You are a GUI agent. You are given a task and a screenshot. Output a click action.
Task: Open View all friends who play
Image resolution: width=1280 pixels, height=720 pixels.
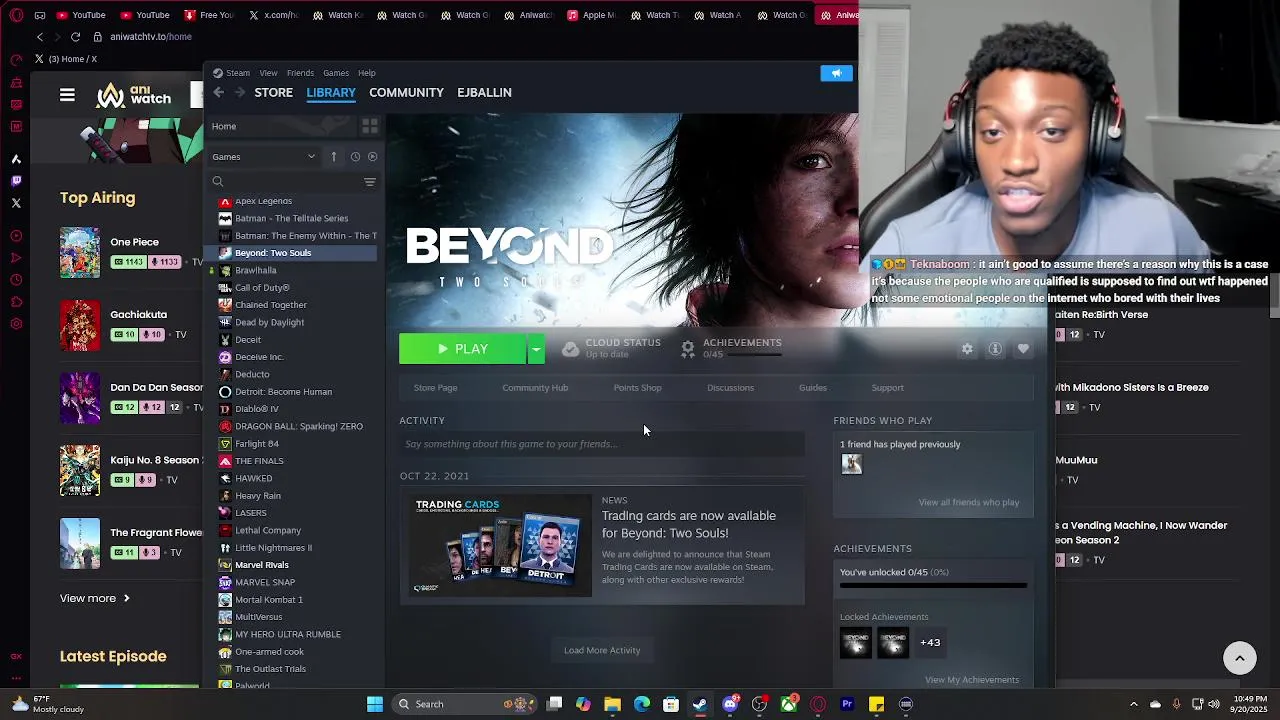[x=968, y=502]
